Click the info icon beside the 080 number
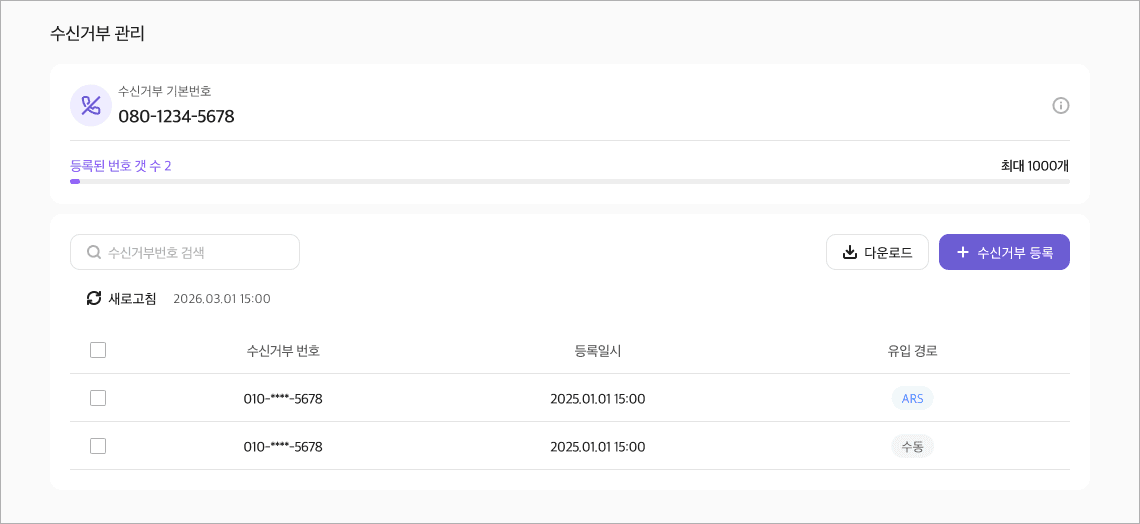This screenshot has width=1140, height=524. tap(1061, 106)
